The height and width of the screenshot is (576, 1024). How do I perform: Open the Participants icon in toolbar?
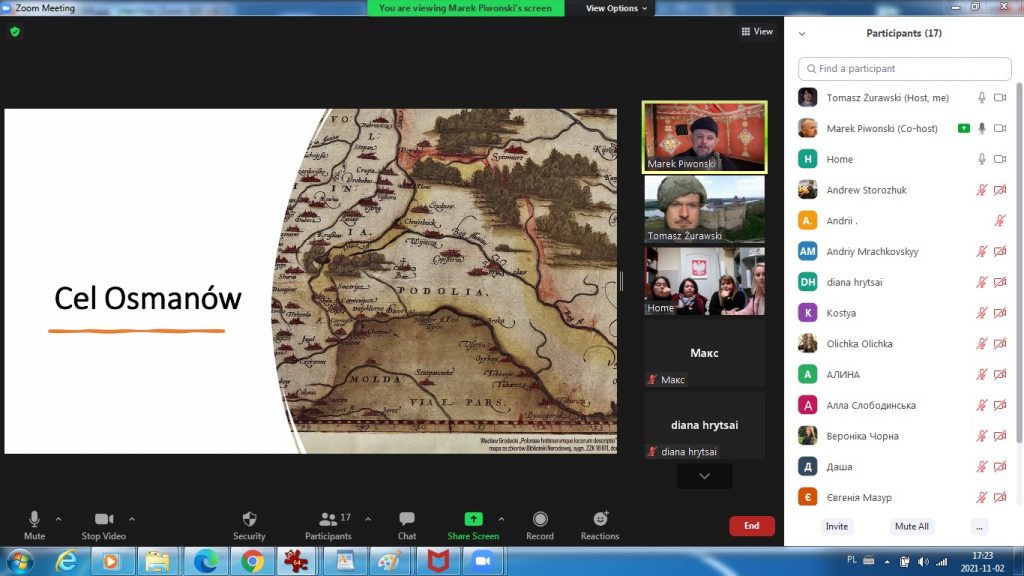[327, 519]
